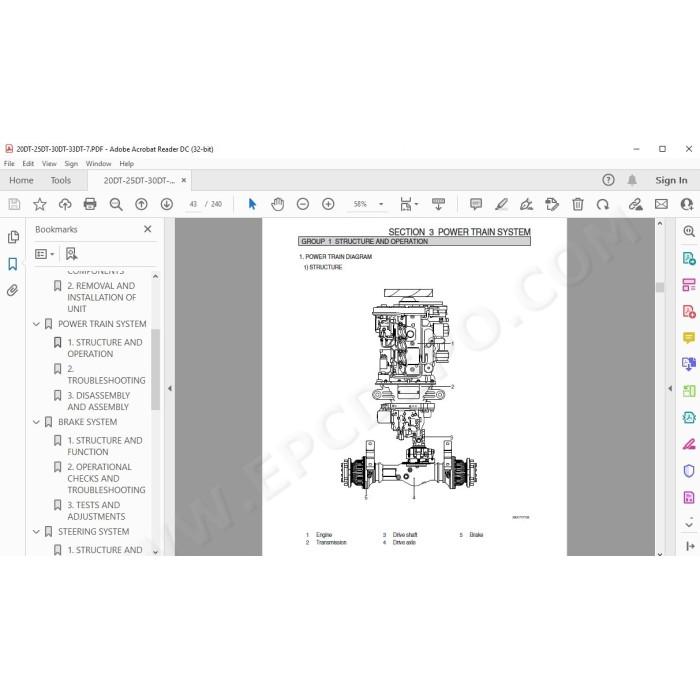
Task: Open zoom level dropdown arrow
Action: click(x=381, y=204)
